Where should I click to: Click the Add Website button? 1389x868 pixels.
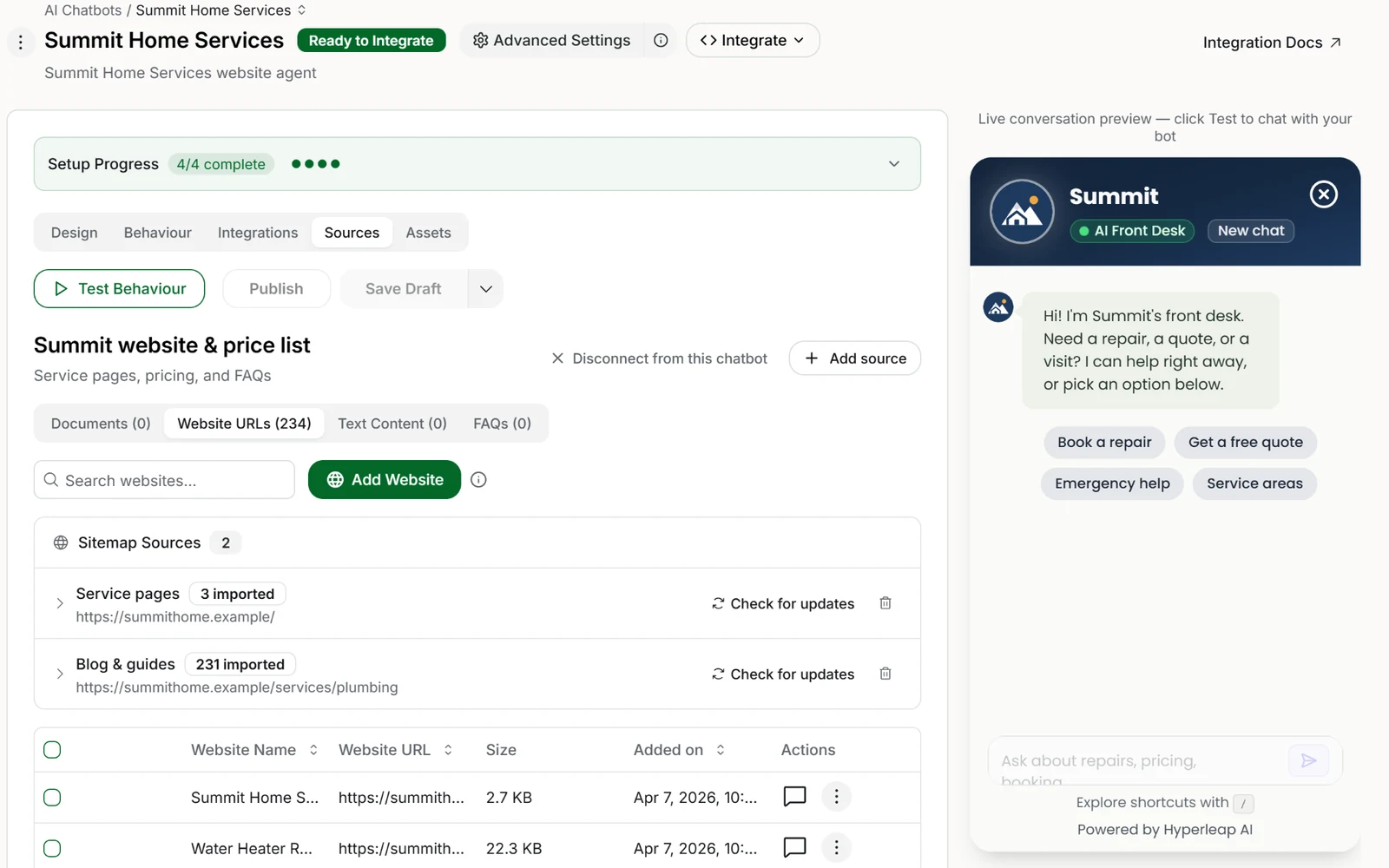[x=385, y=479]
